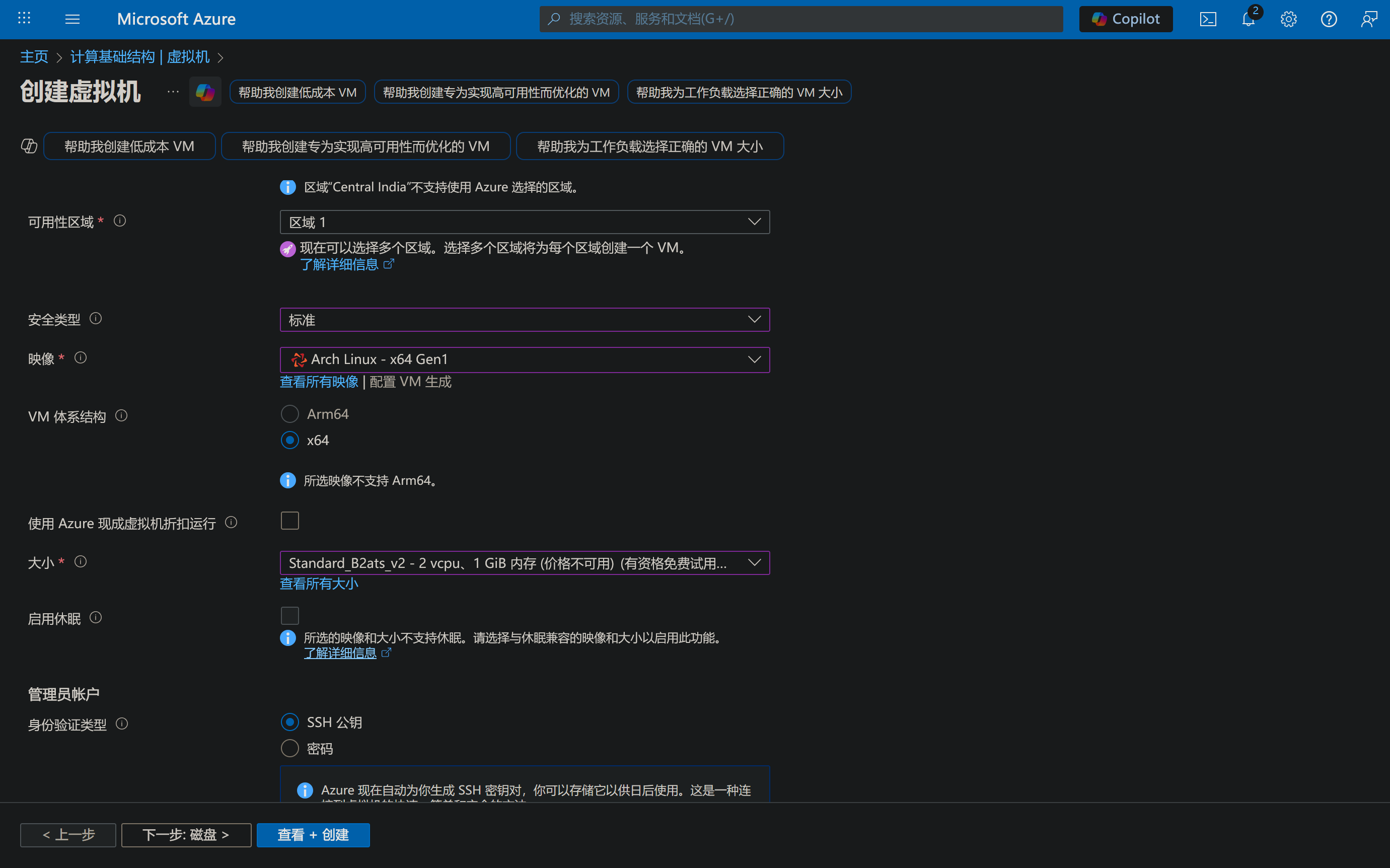Enable the 启用休眠 checkbox

pyautogui.click(x=290, y=615)
